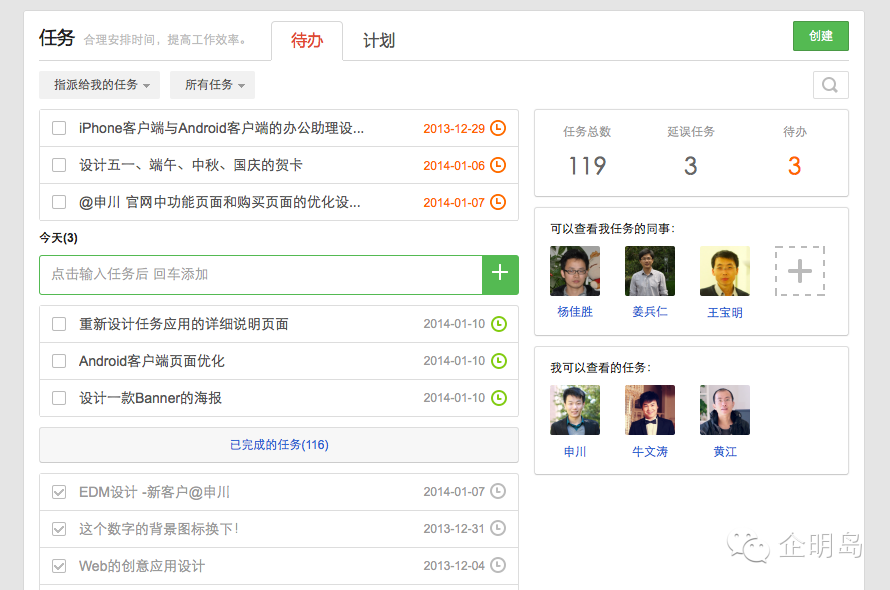This screenshot has height=590, width=890.
Task: Click 牛文涛's avatar photo
Action: pyautogui.click(x=650, y=410)
